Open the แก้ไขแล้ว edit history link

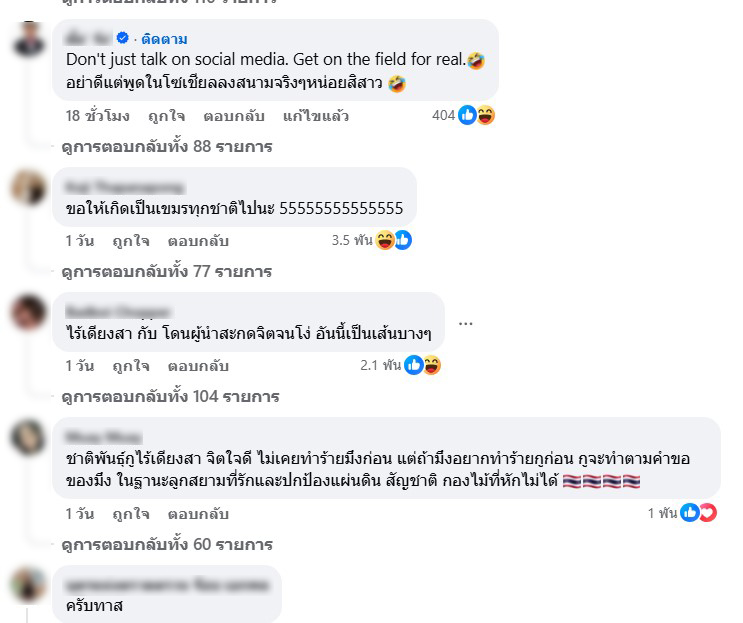point(316,116)
